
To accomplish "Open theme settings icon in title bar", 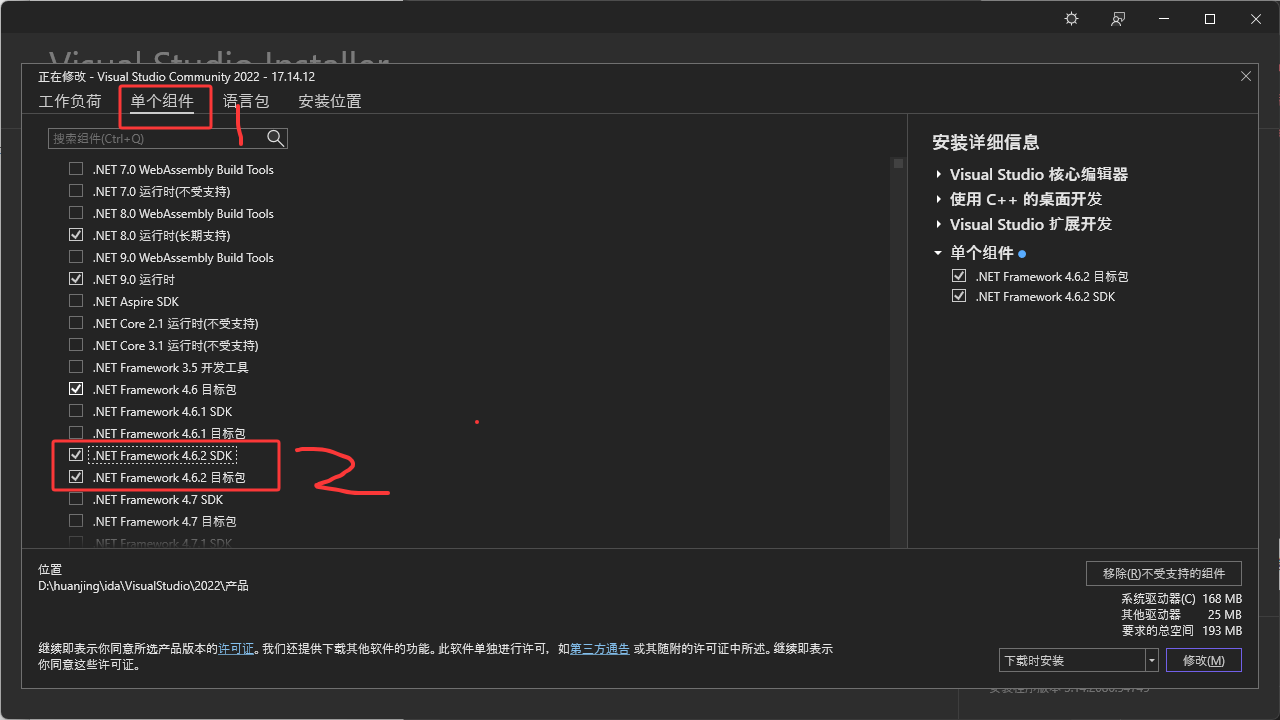I will coord(1072,19).
